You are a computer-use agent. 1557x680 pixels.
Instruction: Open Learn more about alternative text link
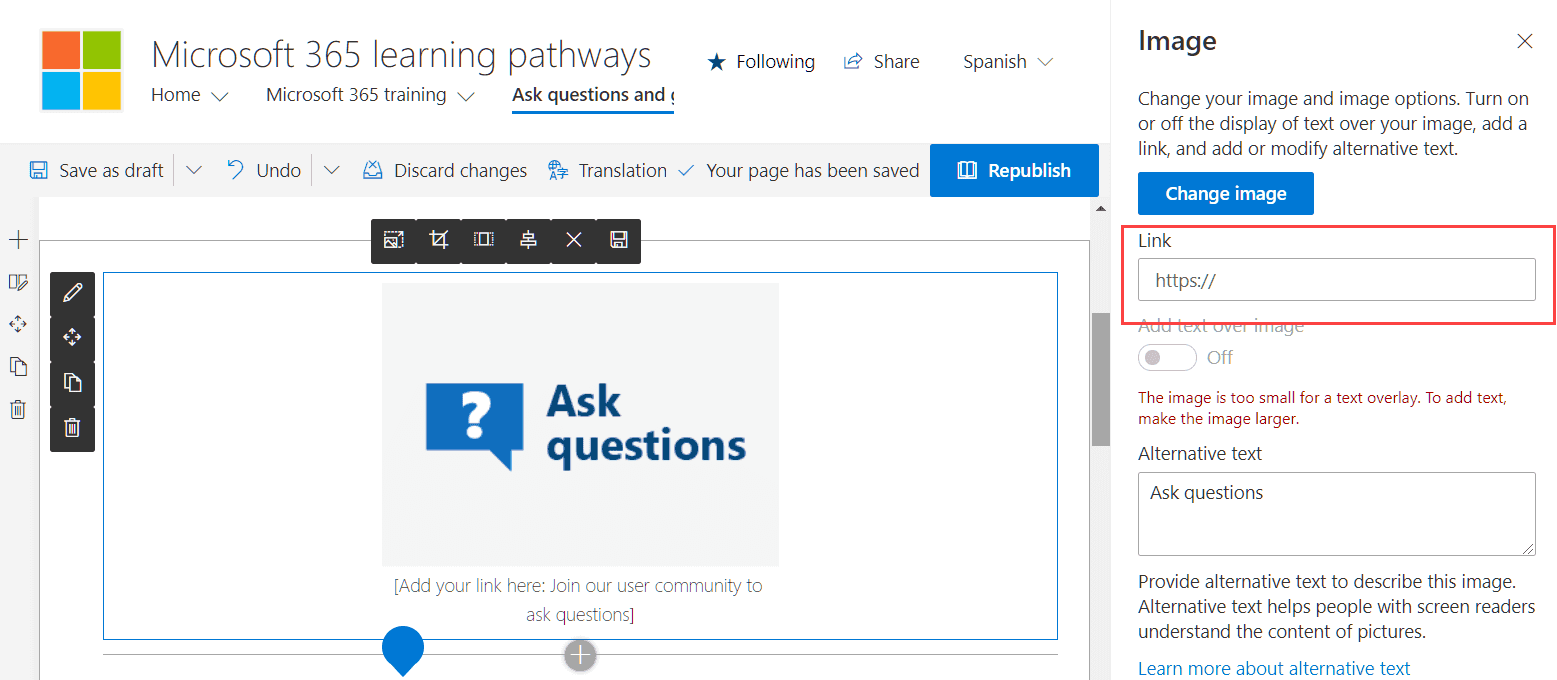click(1274, 668)
